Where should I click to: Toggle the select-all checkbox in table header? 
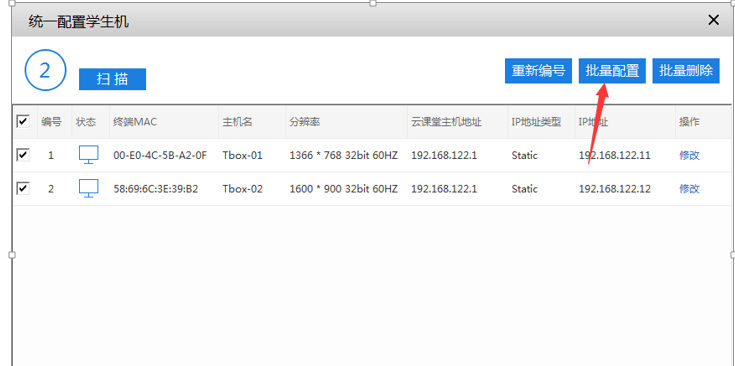point(22,121)
